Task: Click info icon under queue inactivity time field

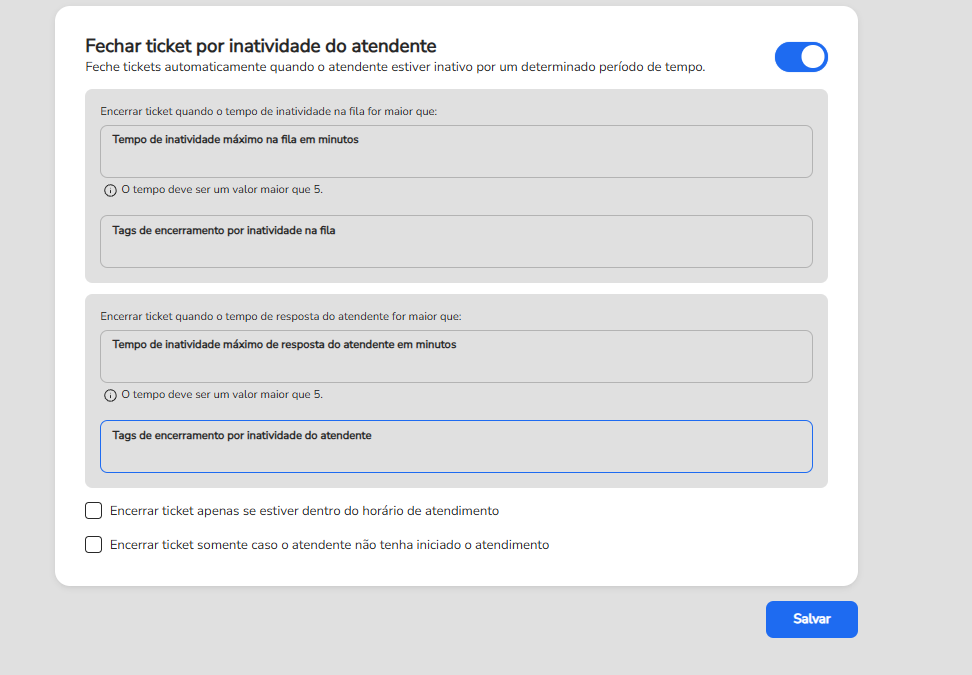Action: click(x=110, y=190)
